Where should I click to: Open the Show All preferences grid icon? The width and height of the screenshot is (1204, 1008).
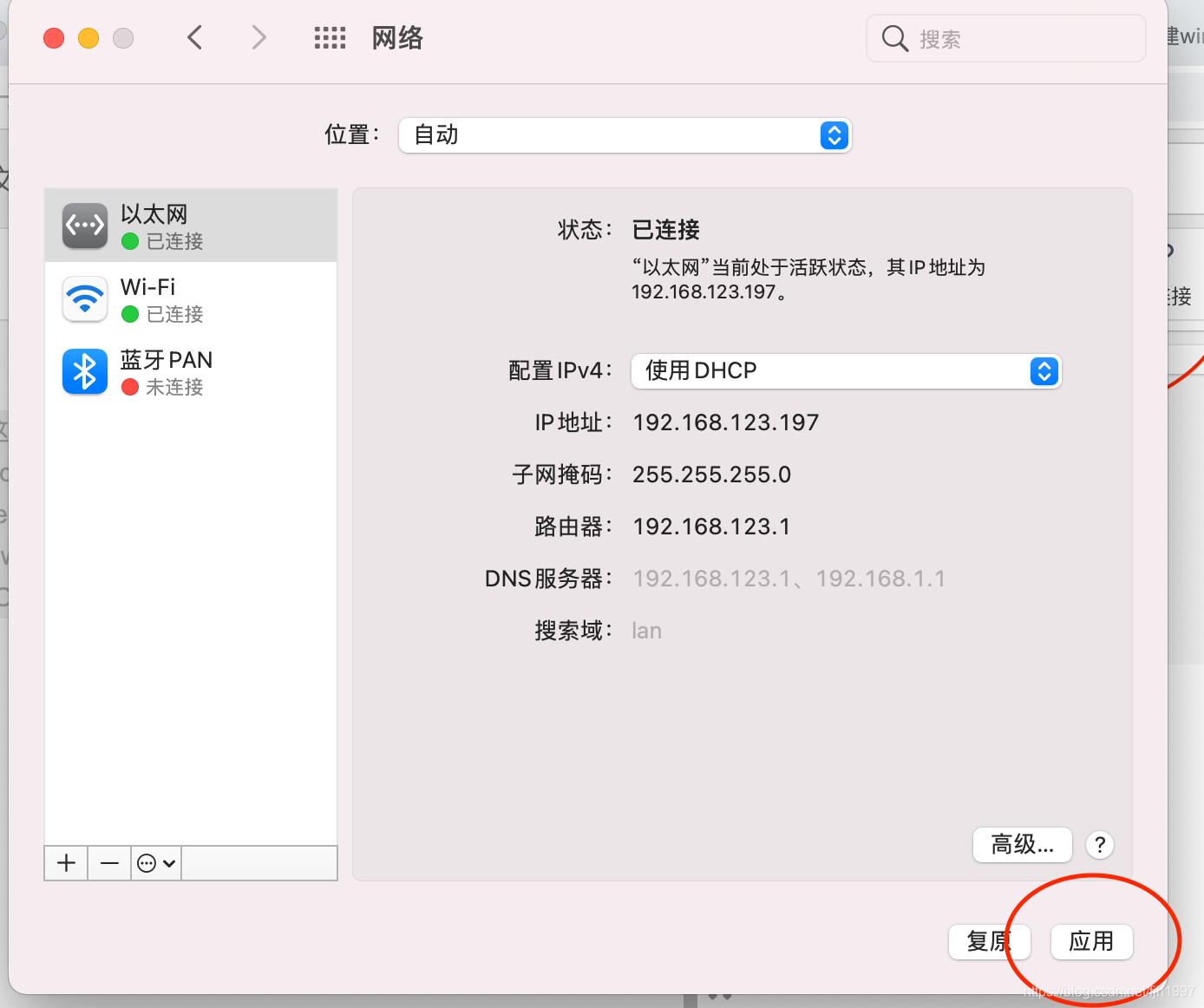point(330,37)
